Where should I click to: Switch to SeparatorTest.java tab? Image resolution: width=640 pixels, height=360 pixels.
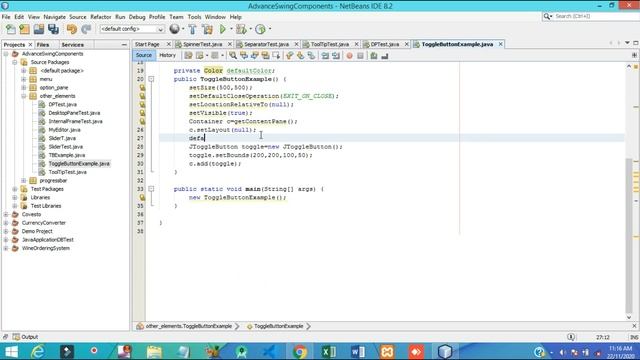click(267, 44)
